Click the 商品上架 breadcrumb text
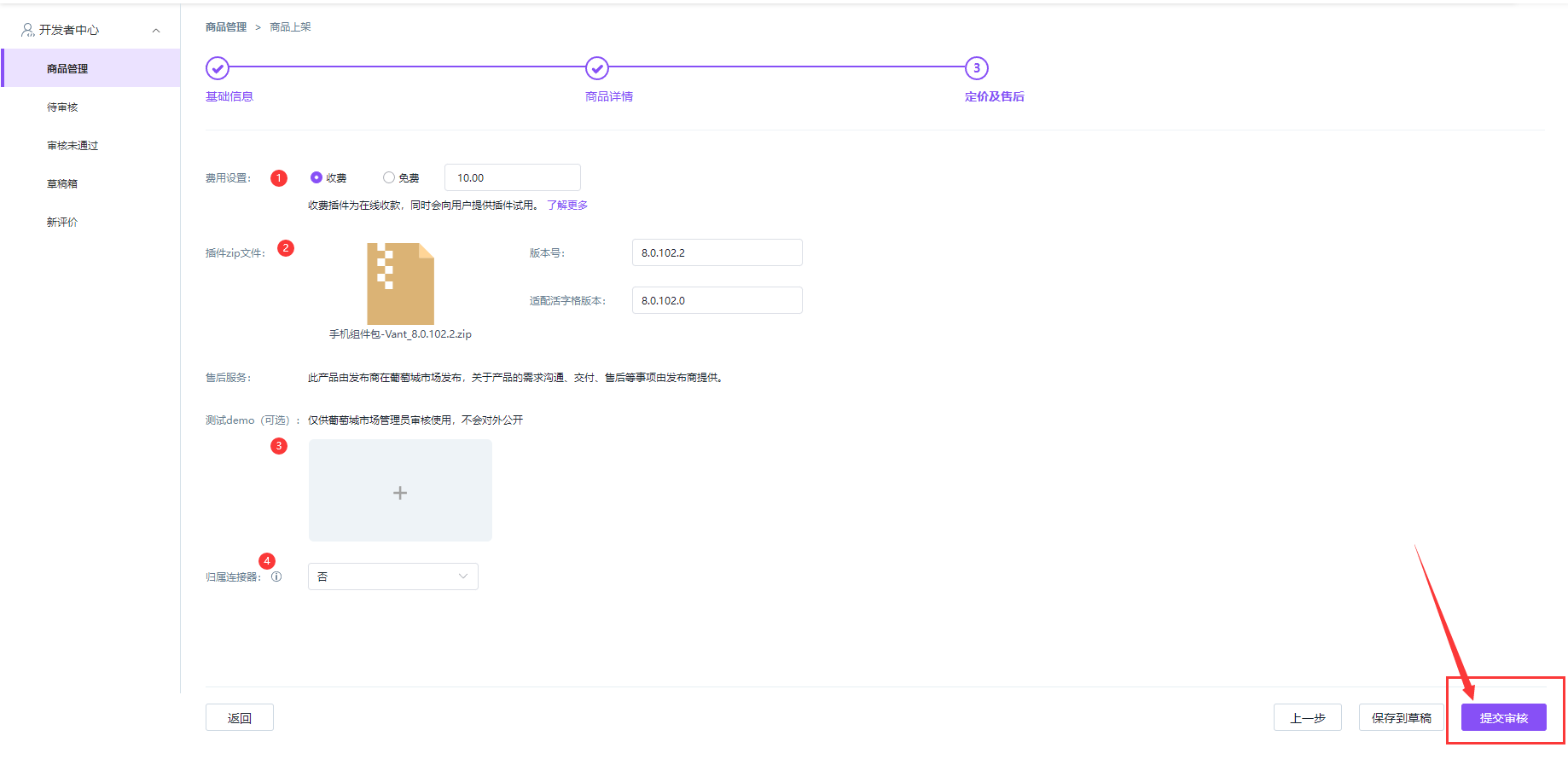 291,27
